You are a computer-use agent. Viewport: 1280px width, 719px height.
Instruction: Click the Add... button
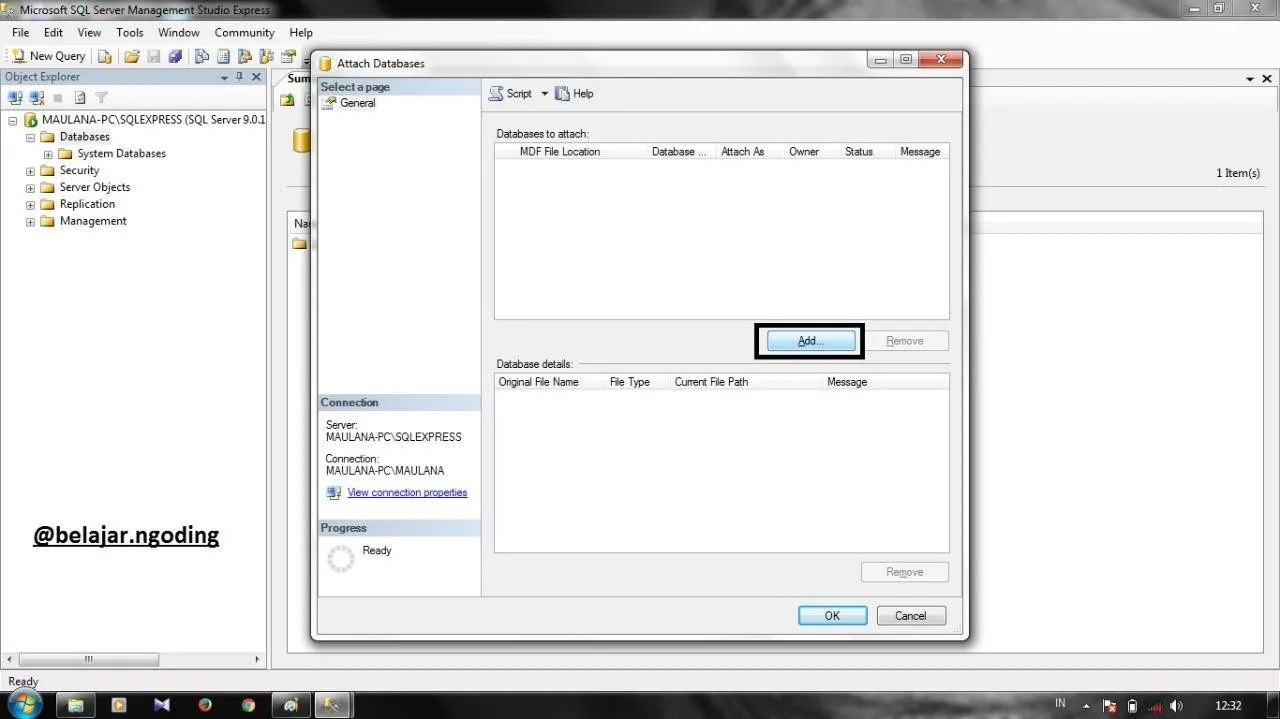[810, 341]
